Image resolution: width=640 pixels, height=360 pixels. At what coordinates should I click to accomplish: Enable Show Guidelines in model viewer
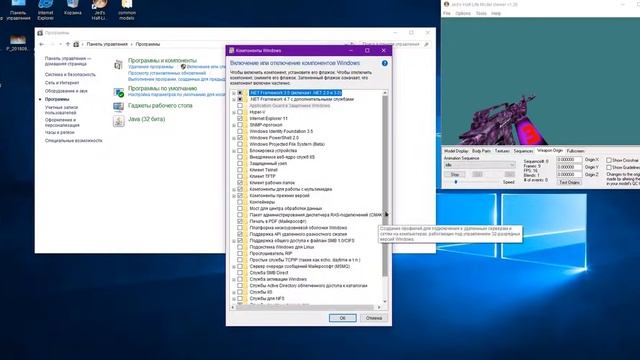click(x=609, y=167)
